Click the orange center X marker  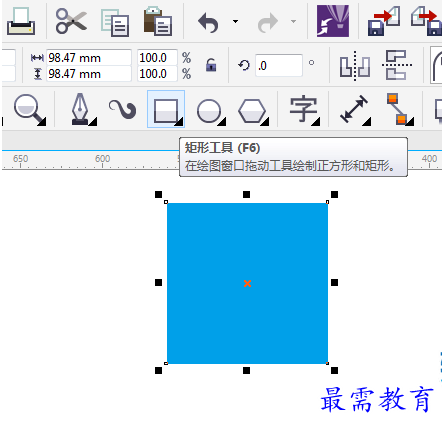(x=247, y=284)
